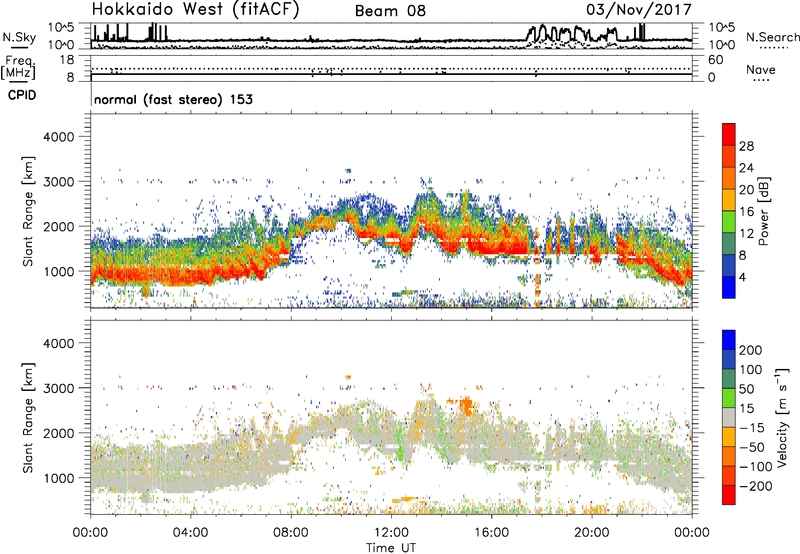The image size is (800, 554).
Task: Click the 20:00 time axis tick label
Action: [591, 533]
